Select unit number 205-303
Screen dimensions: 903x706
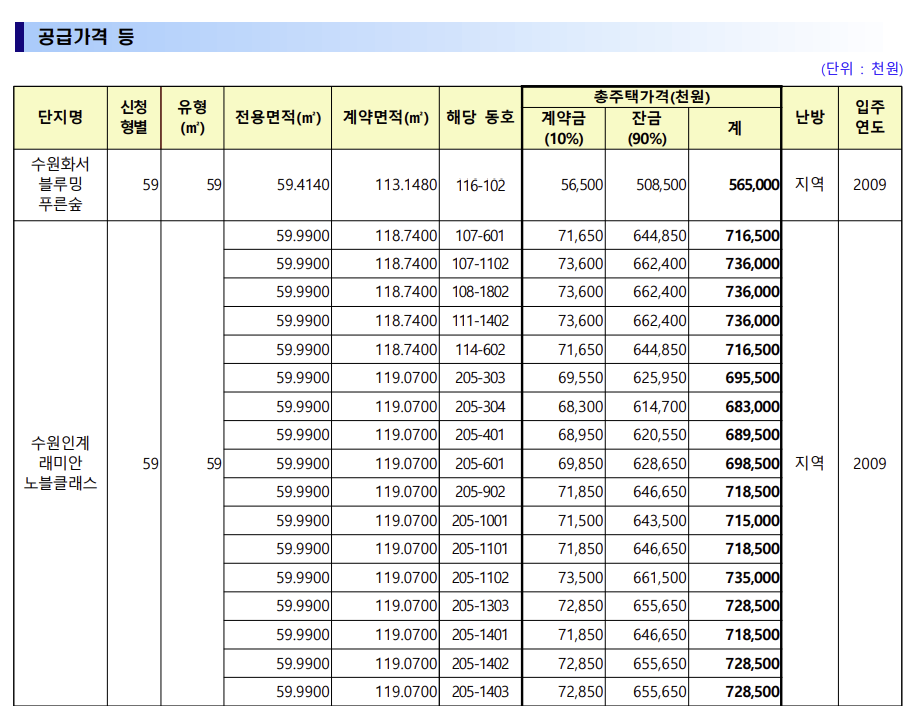[x=480, y=378]
